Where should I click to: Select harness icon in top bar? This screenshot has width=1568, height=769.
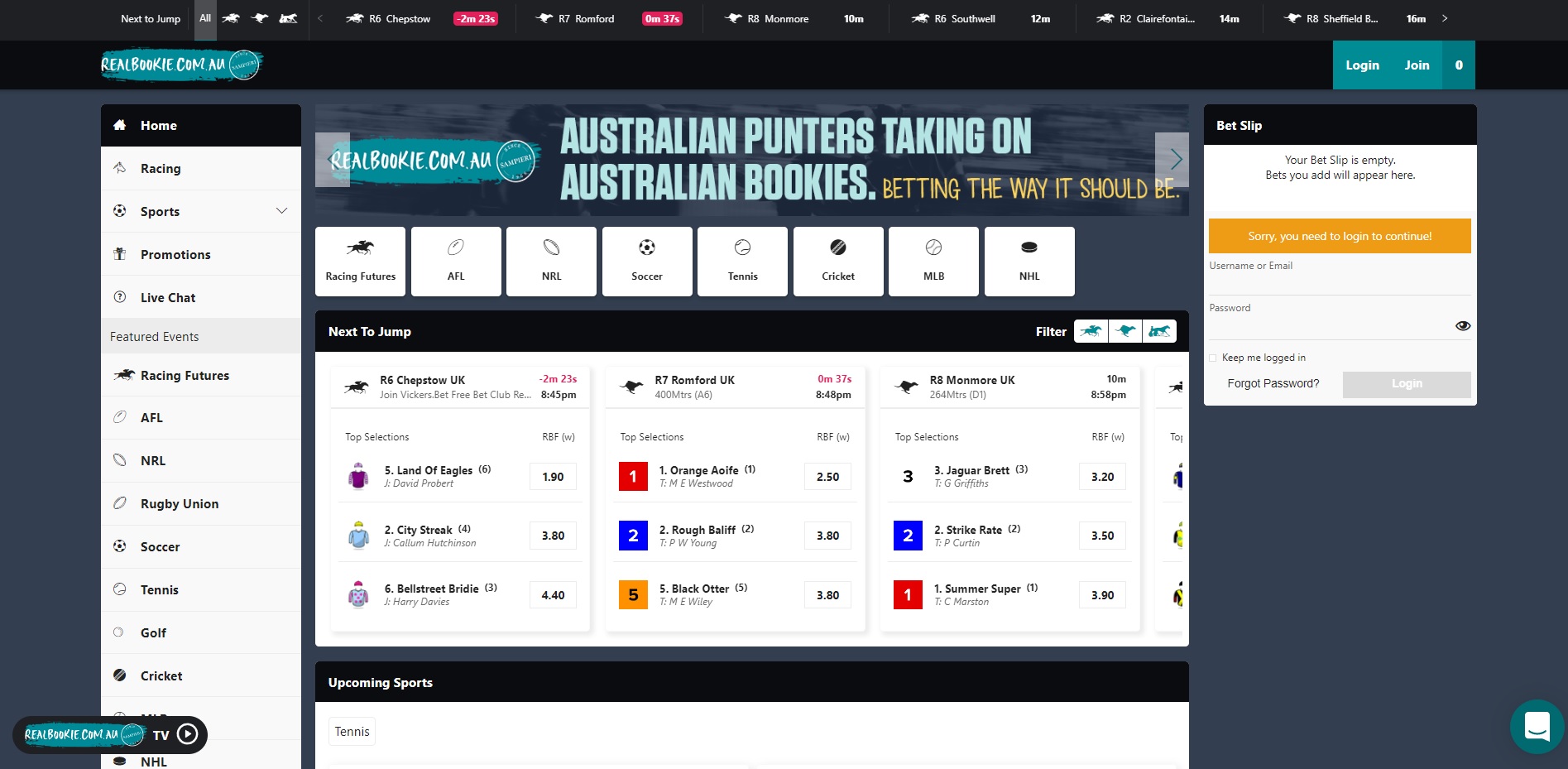tap(288, 18)
